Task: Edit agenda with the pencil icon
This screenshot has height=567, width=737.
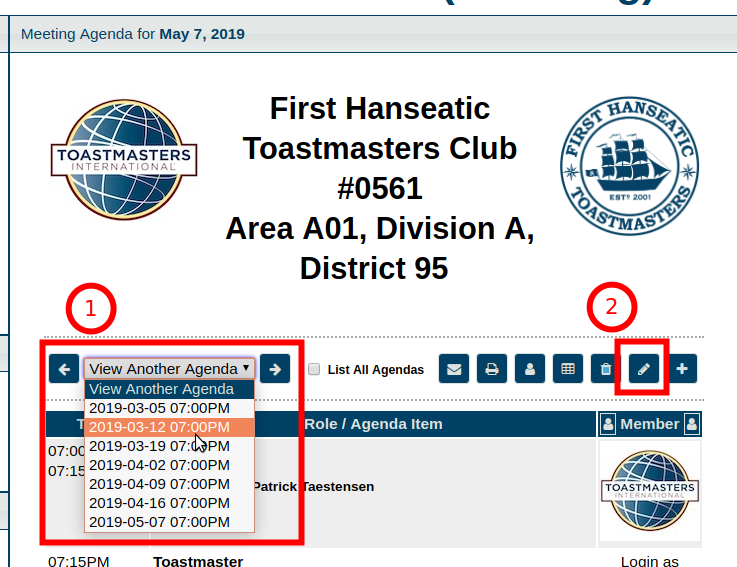Action: pyautogui.click(x=644, y=369)
